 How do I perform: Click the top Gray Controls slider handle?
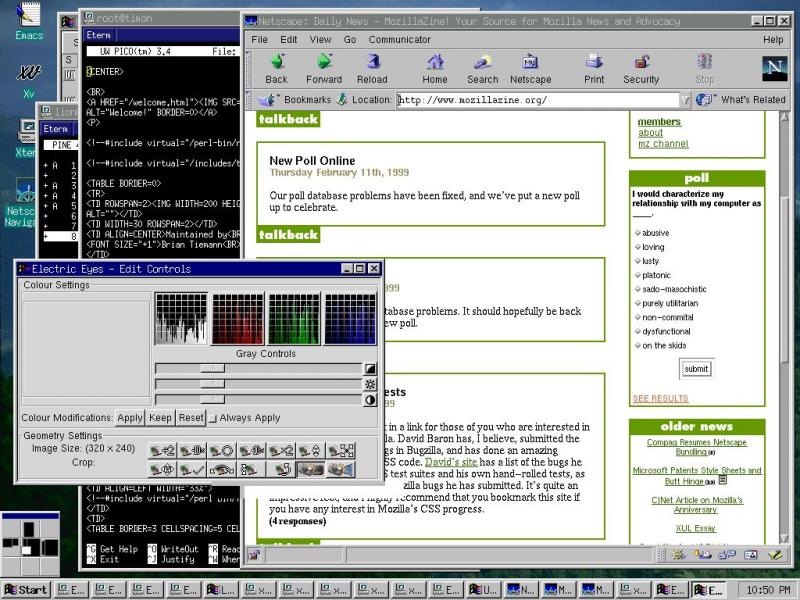point(211,369)
